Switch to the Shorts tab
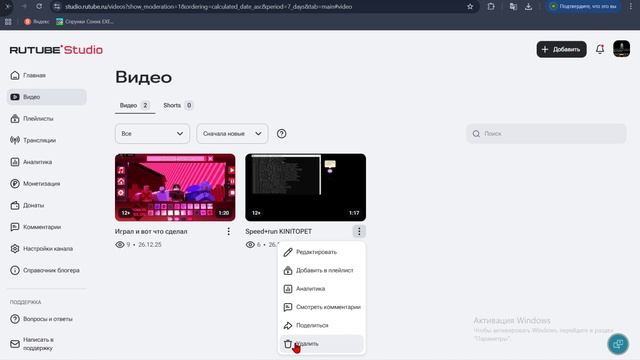The width and height of the screenshot is (640, 360). click(x=178, y=105)
